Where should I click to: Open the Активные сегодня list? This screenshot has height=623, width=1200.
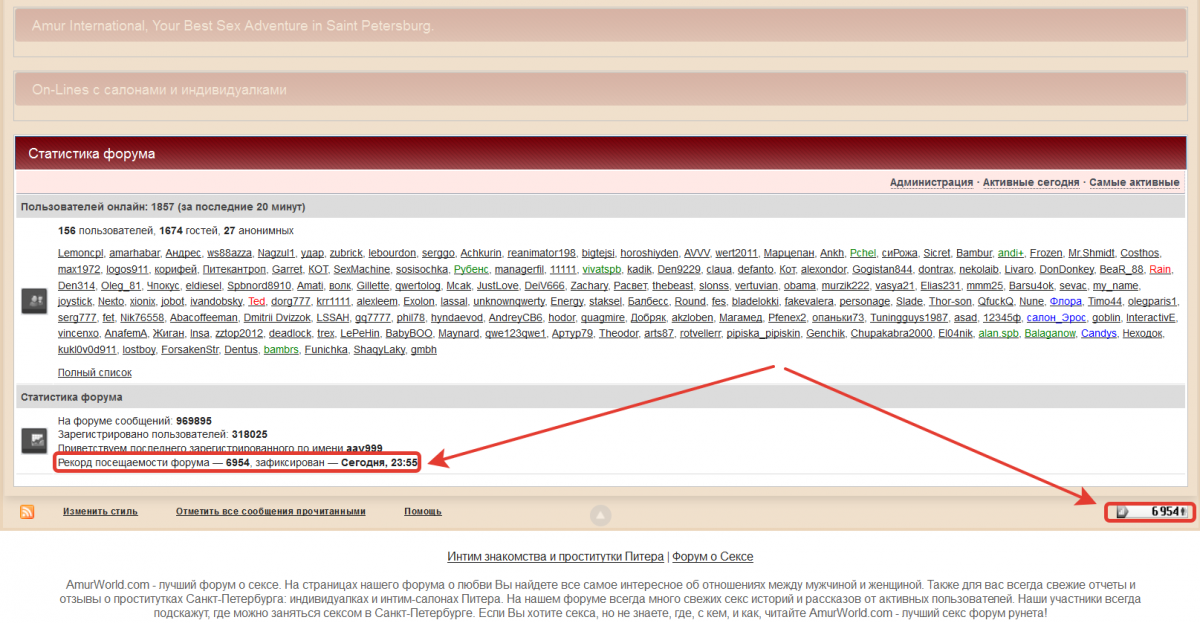point(1030,183)
